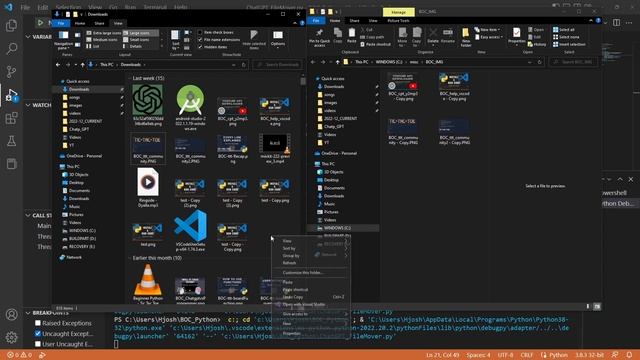Open Manage gear icon in VS Code
Viewport: 640px width, 360px height.
pyautogui.click(x=11, y=337)
